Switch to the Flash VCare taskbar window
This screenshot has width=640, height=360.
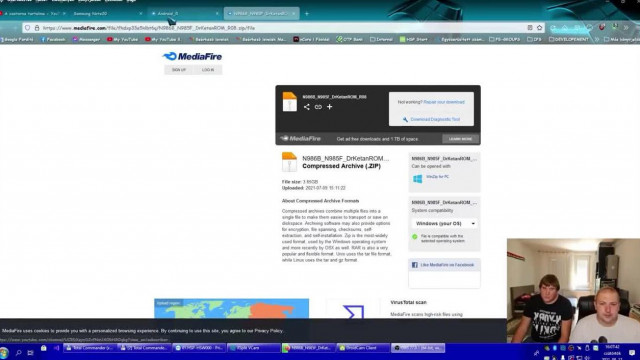254,348
